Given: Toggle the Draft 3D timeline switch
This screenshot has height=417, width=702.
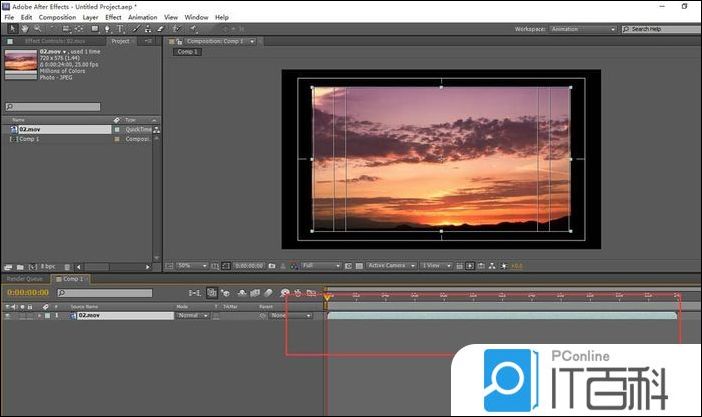Looking at the screenshot, I should 226,293.
